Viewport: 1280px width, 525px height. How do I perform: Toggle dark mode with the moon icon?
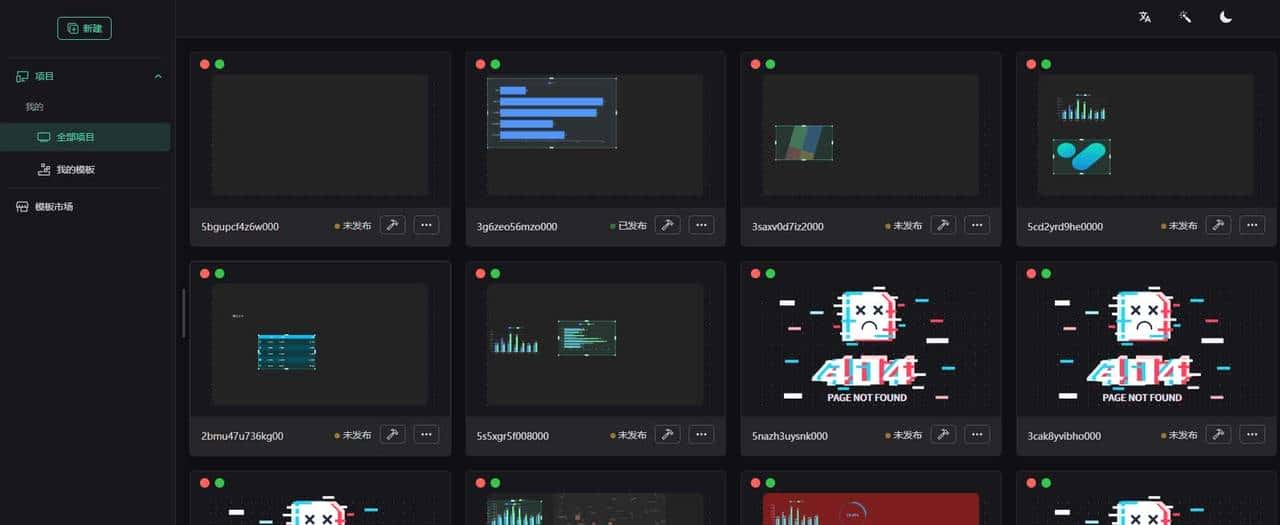1225,17
